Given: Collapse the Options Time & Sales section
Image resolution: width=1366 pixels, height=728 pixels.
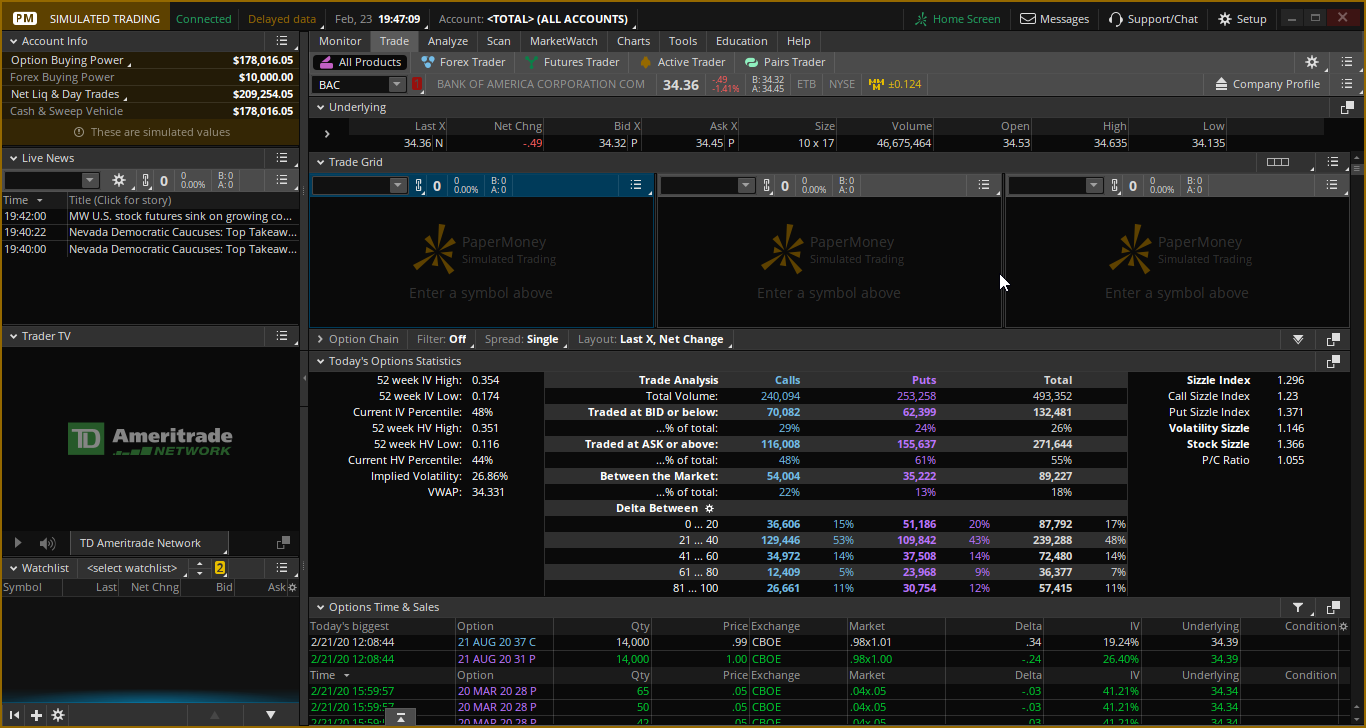Looking at the screenshot, I should click(x=320, y=607).
